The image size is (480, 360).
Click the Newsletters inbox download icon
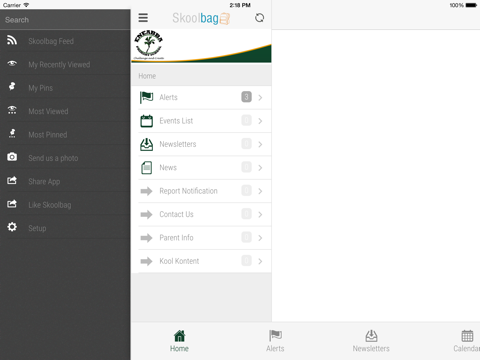point(146,144)
